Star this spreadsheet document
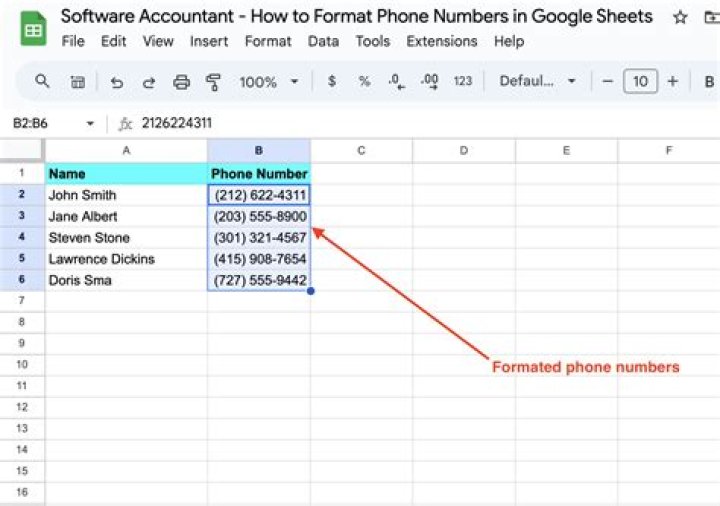The image size is (720, 506). click(x=680, y=17)
